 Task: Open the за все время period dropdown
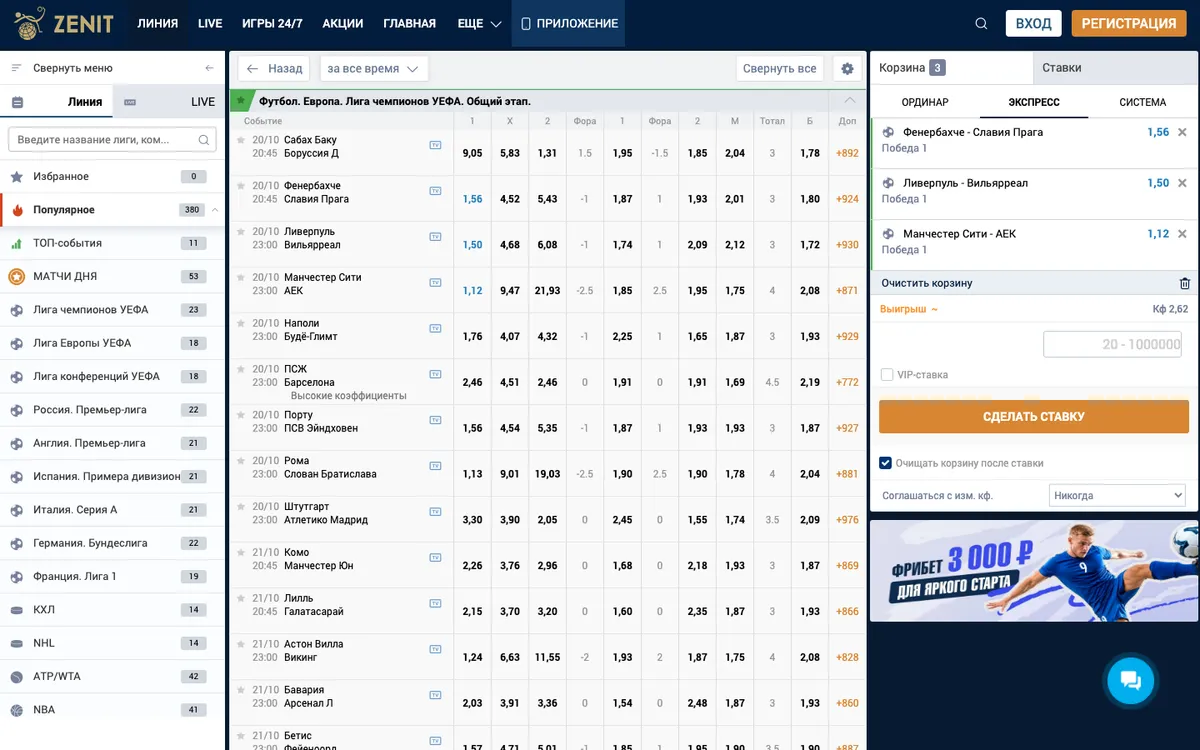[374, 69]
